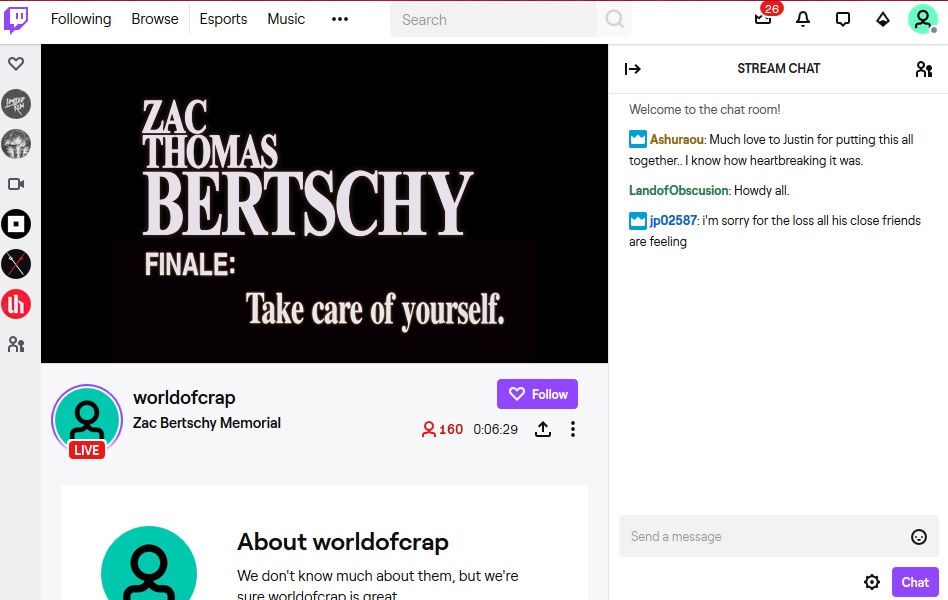948x600 pixels.
Task: Open the Get Bits diamond icon
Action: [883, 19]
